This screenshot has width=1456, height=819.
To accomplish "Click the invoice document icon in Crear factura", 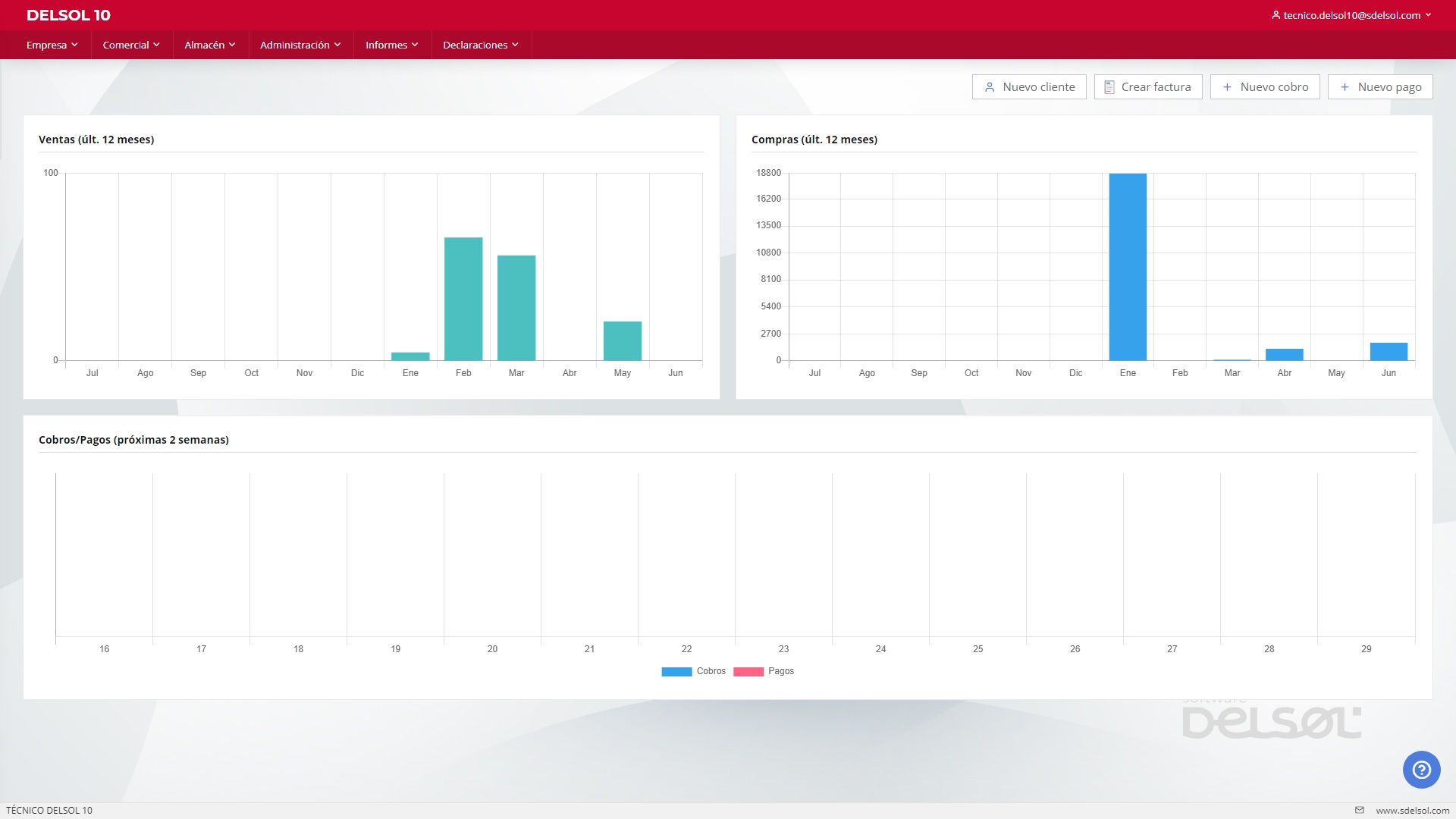I will 1109,87.
